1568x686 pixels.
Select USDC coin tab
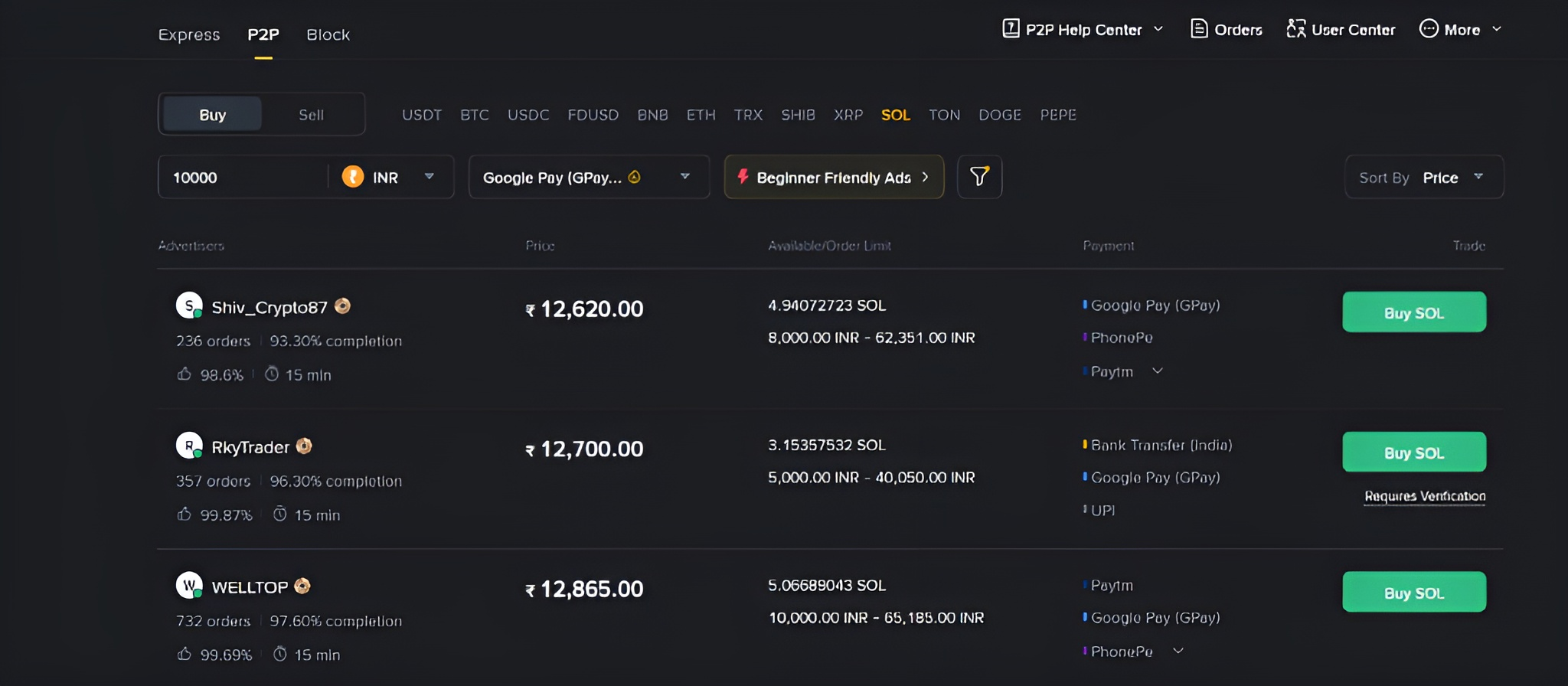pyautogui.click(x=528, y=115)
